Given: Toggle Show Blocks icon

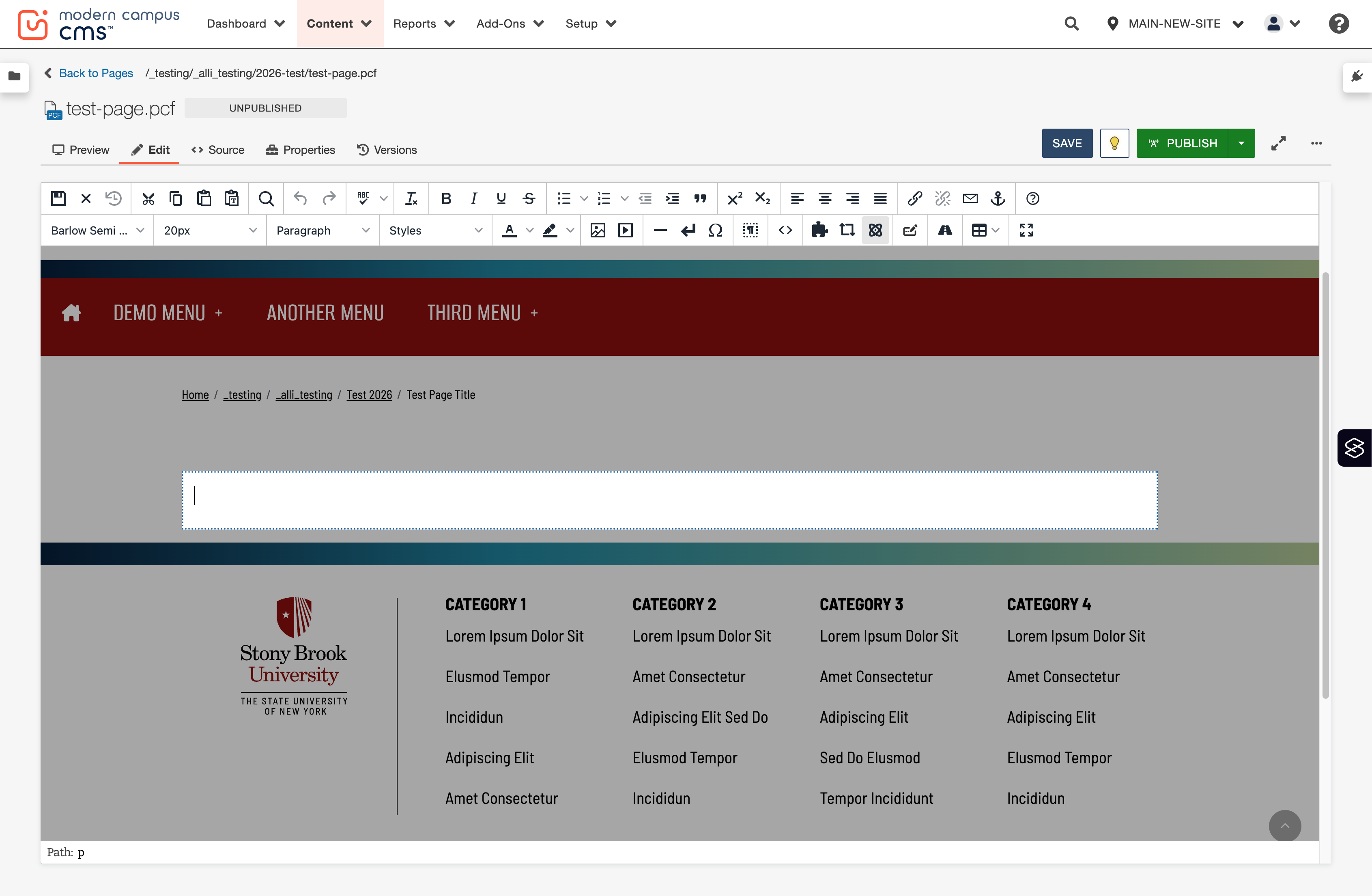Looking at the screenshot, I should [750, 230].
